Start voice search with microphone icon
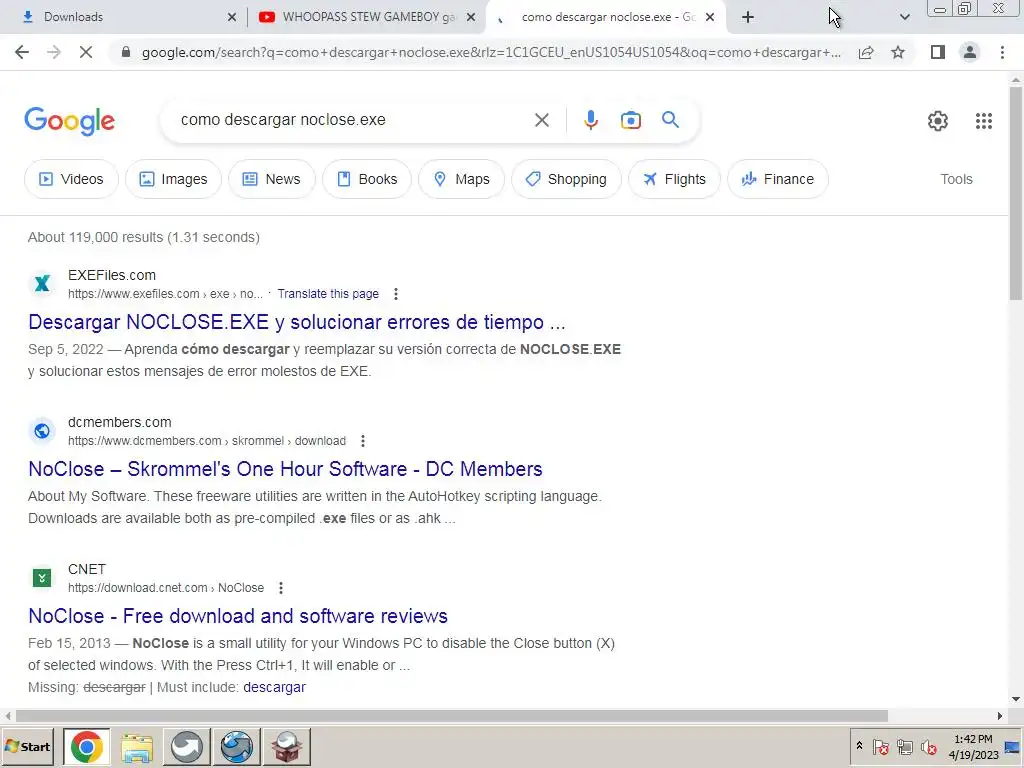 (x=590, y=120)
